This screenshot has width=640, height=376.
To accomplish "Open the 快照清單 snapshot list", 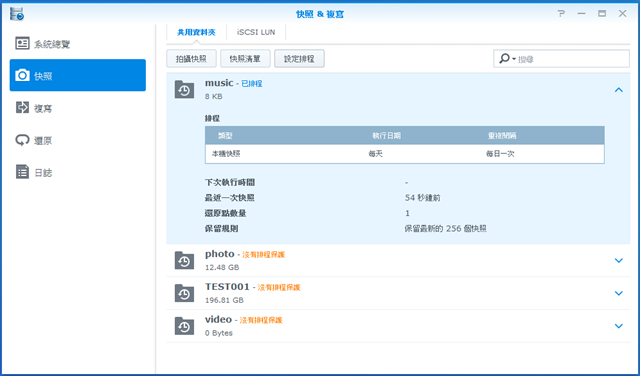I will (245, 59).
